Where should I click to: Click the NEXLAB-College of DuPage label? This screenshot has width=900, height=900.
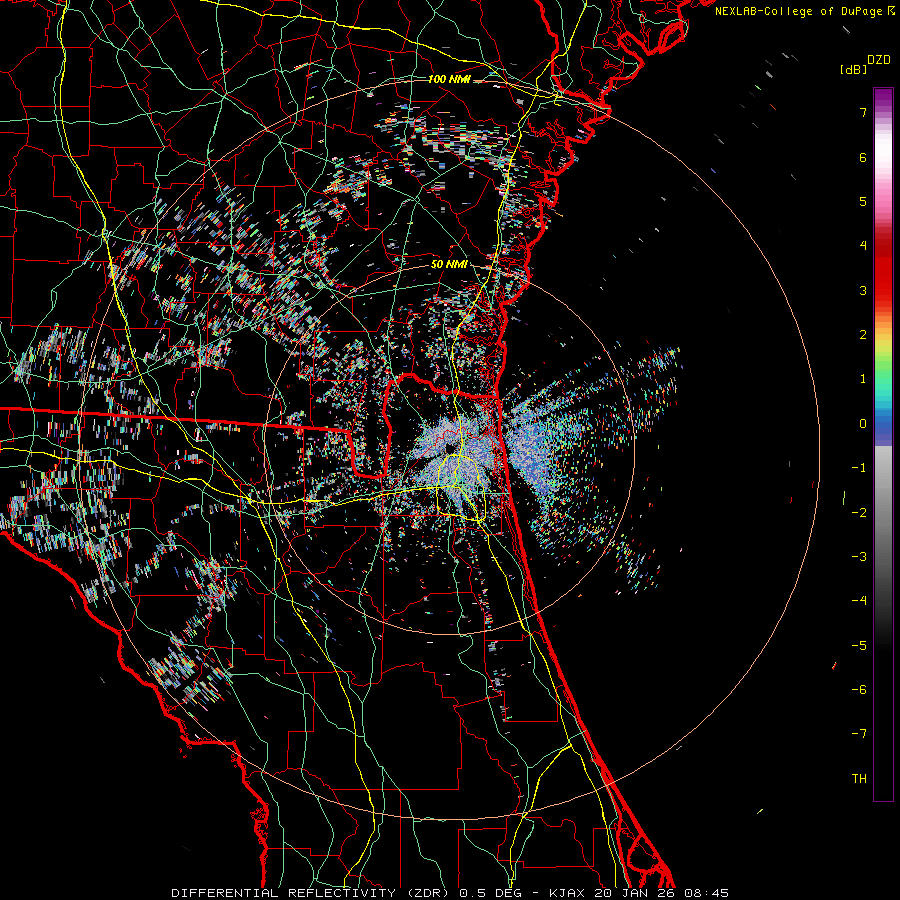click(x=804, y=11)
